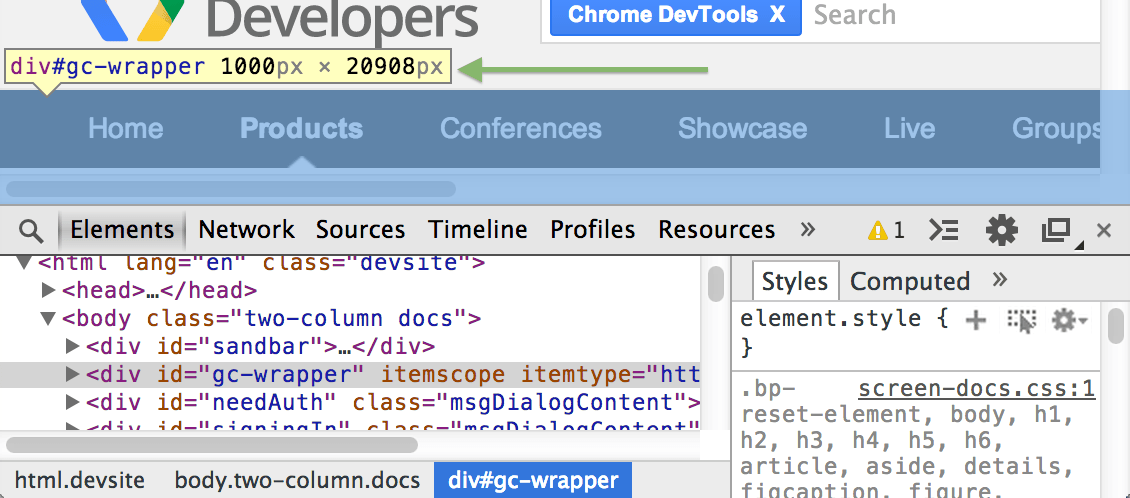
Task: Add a new style rule with plus icon
Action: pos(976,320)
